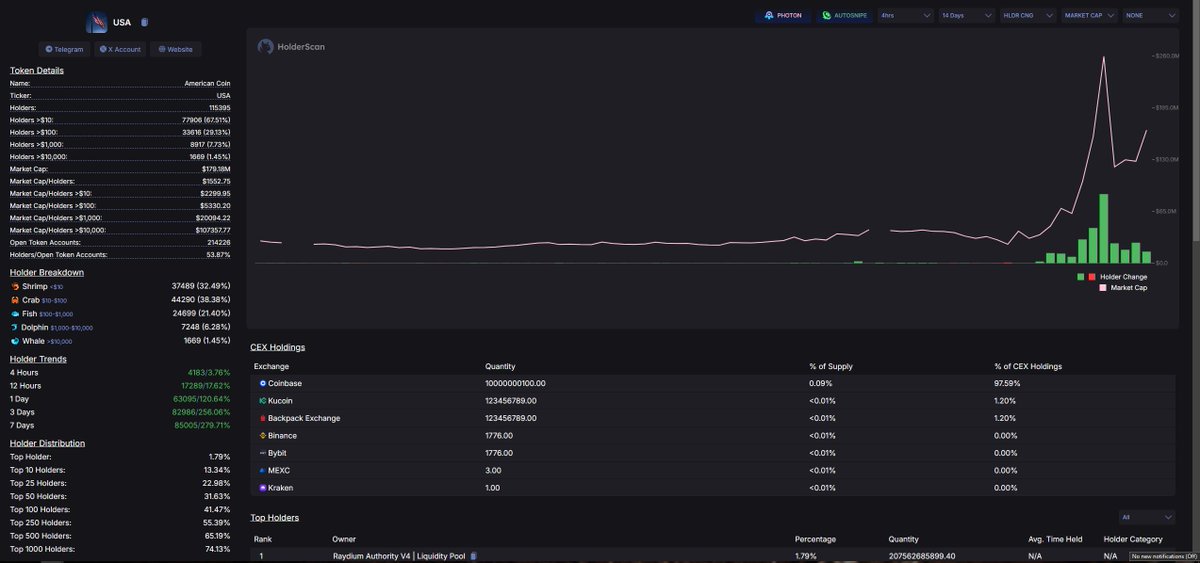Click the Bybit exchange icon
Screen dimensions: 1200x563
pos(263,453)
